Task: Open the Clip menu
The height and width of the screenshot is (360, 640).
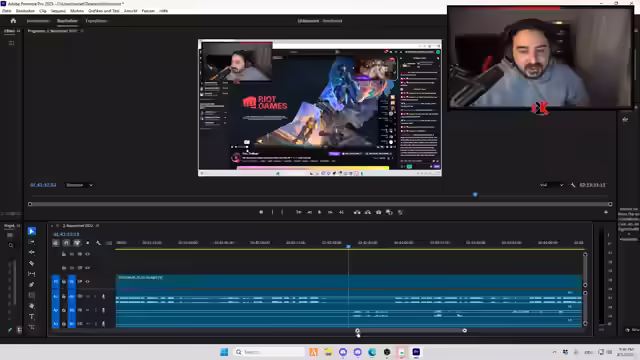Action: click(x=43, y=11)
